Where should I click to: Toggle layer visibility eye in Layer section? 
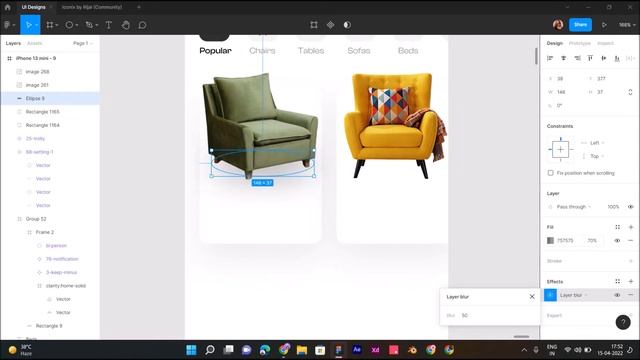[631, 207]
